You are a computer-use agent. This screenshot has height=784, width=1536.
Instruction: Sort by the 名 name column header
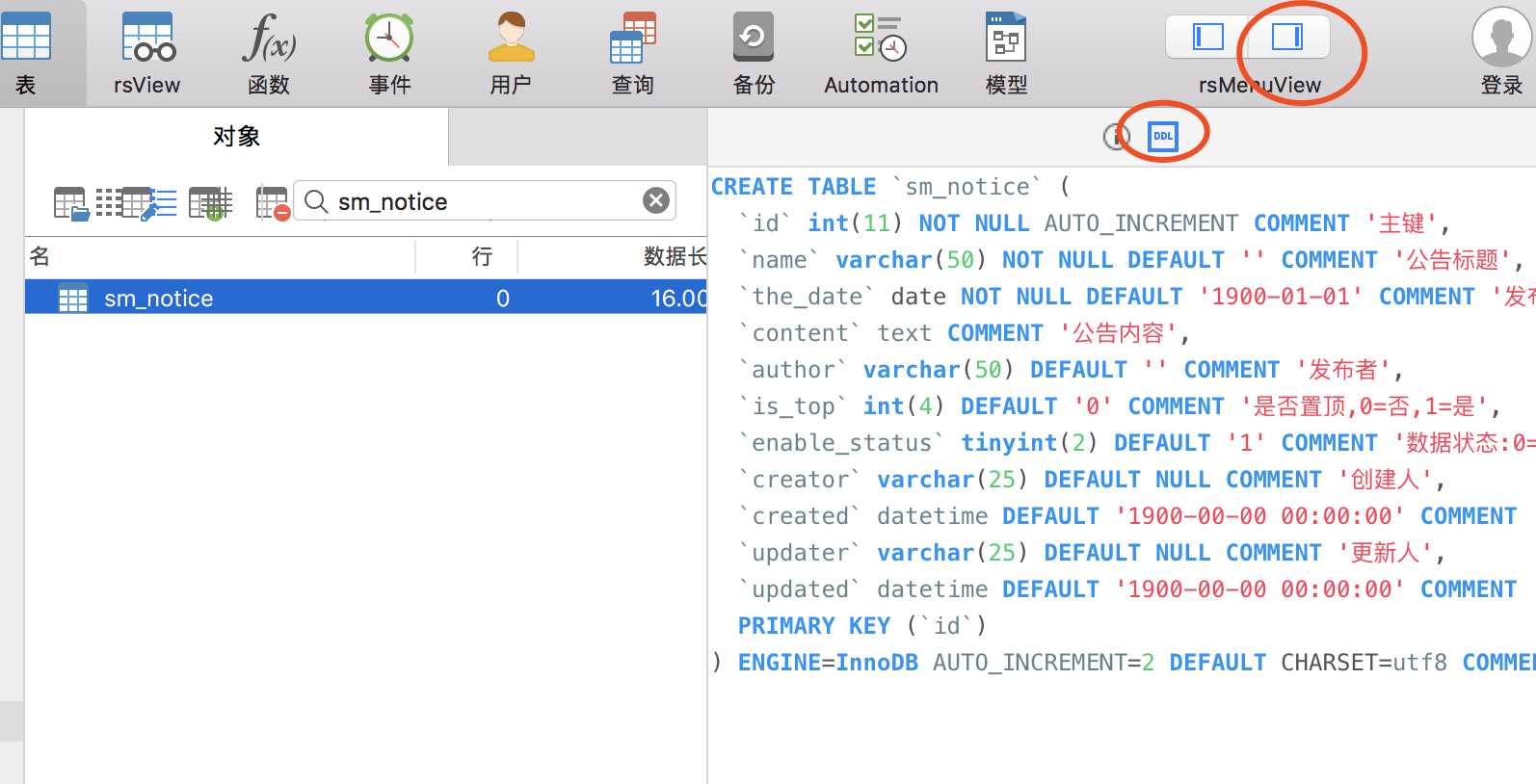220,256
